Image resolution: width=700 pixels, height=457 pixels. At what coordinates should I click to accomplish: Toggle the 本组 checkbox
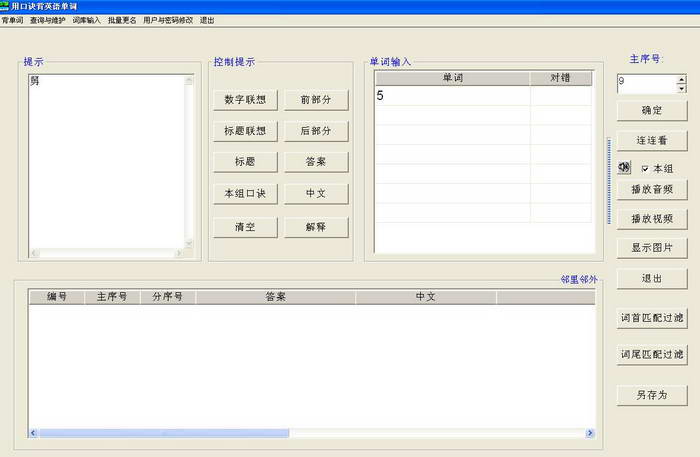(x=646, y=168)
